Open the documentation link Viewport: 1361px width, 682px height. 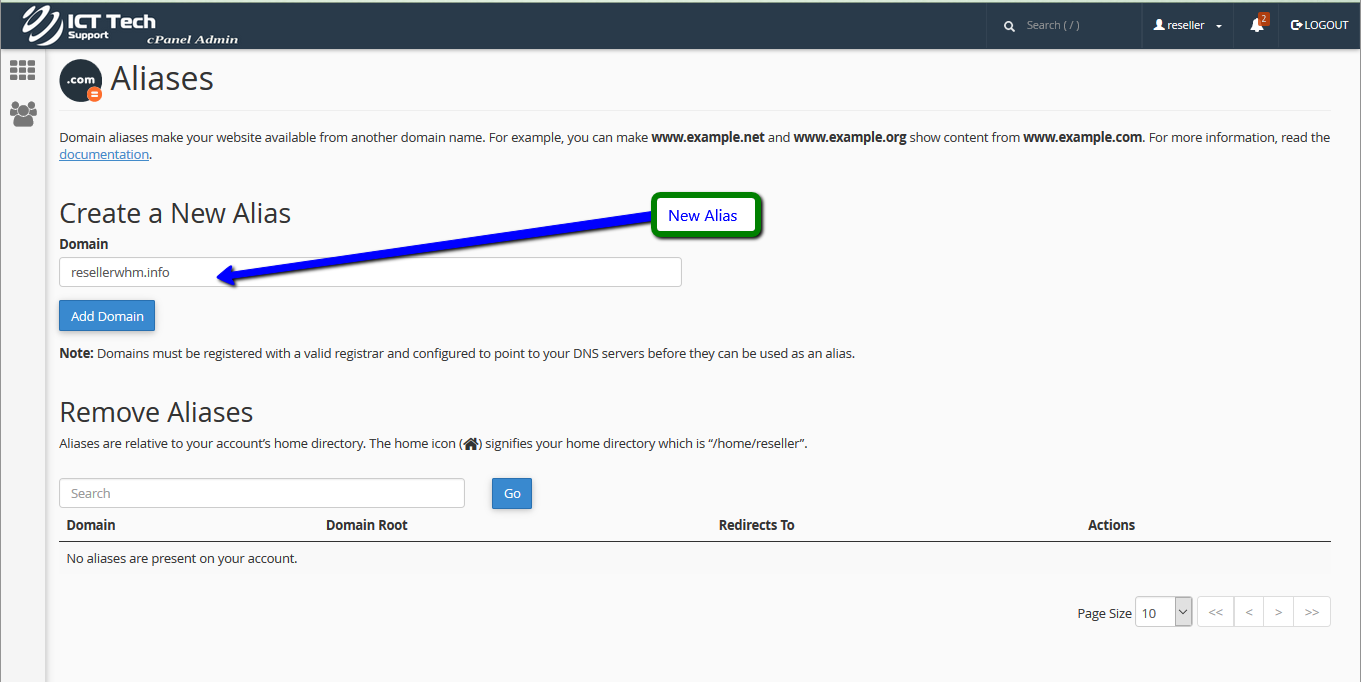pyautogui.click(x=104, y=155)
